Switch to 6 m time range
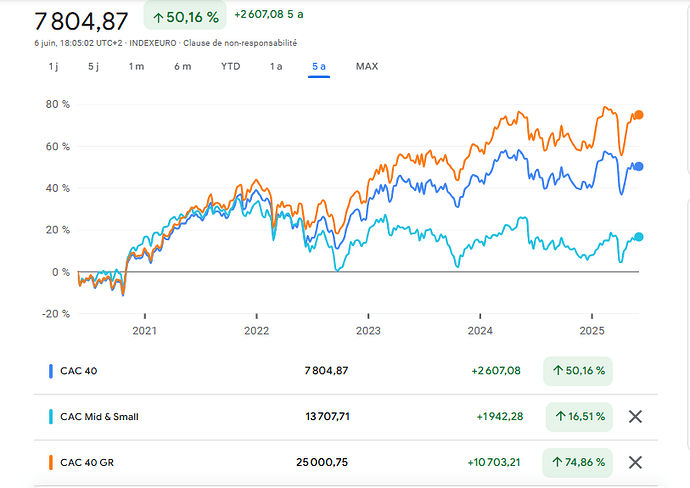The image size is (690, 488). [x=183, y=66]
